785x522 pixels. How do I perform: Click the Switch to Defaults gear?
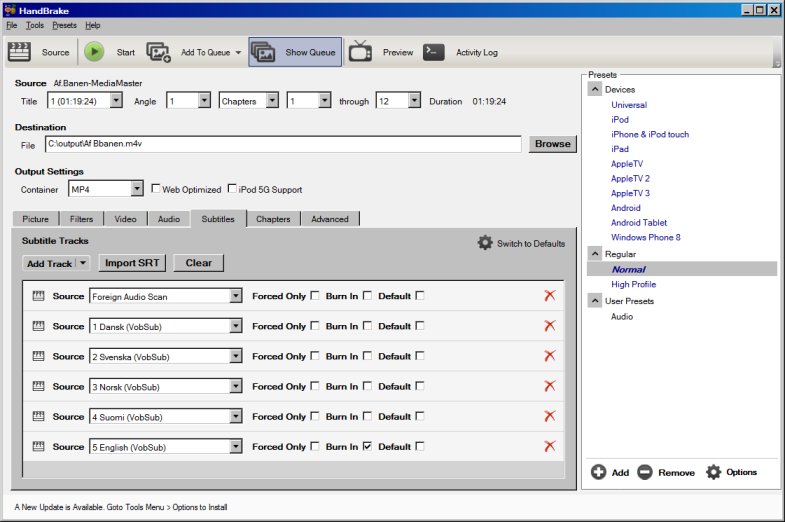485,243
